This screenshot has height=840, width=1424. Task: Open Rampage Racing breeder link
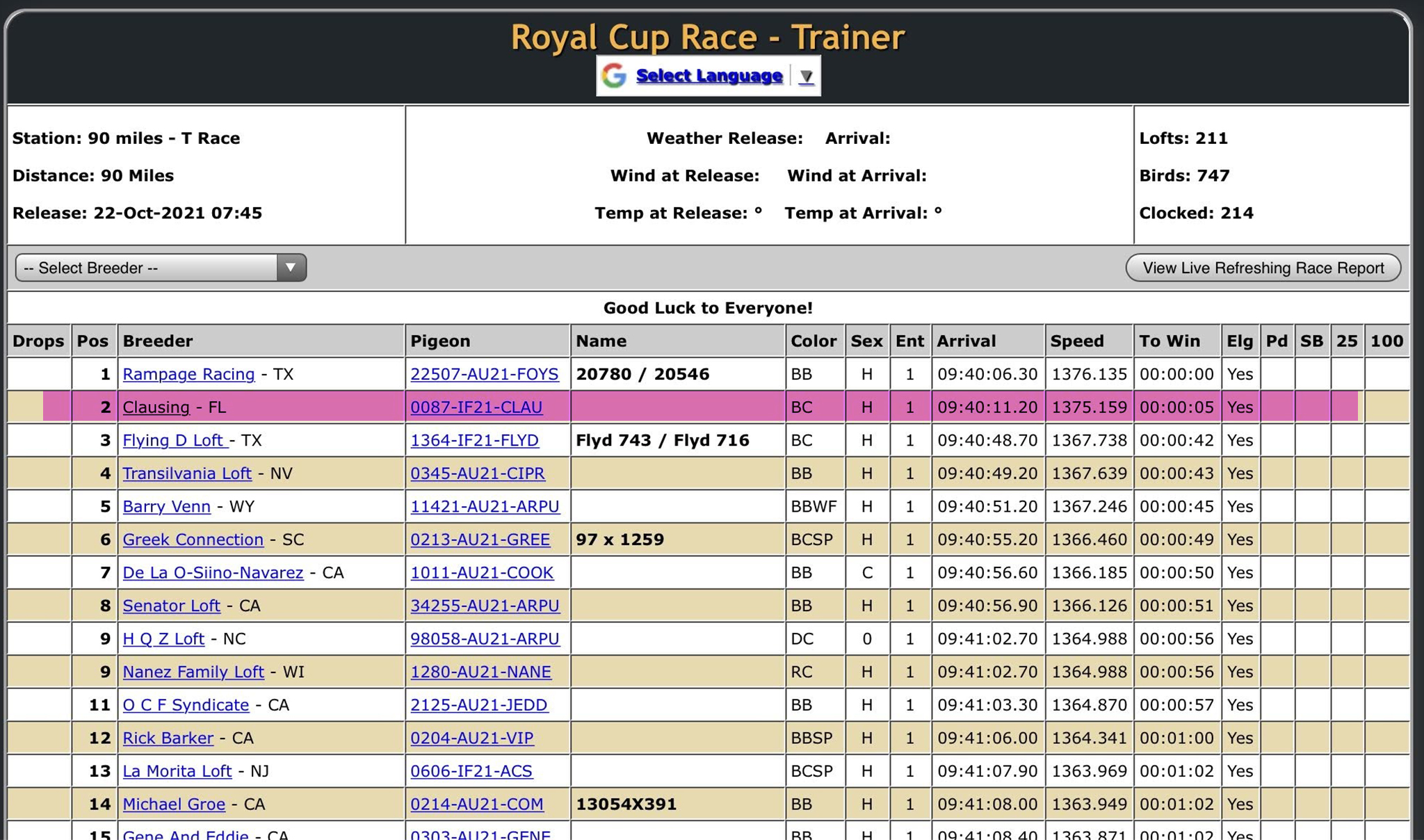pos(188,374)
